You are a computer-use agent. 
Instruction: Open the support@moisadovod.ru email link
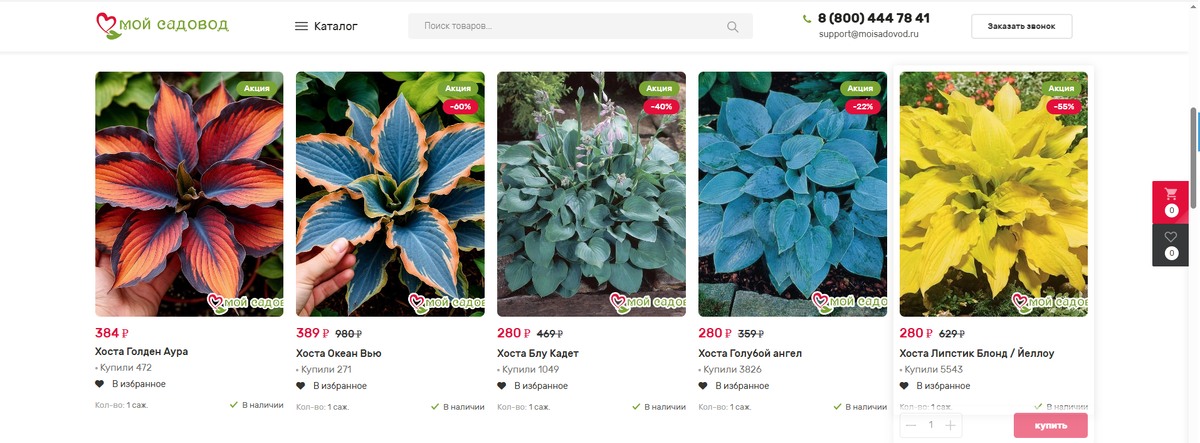[868, 34]
